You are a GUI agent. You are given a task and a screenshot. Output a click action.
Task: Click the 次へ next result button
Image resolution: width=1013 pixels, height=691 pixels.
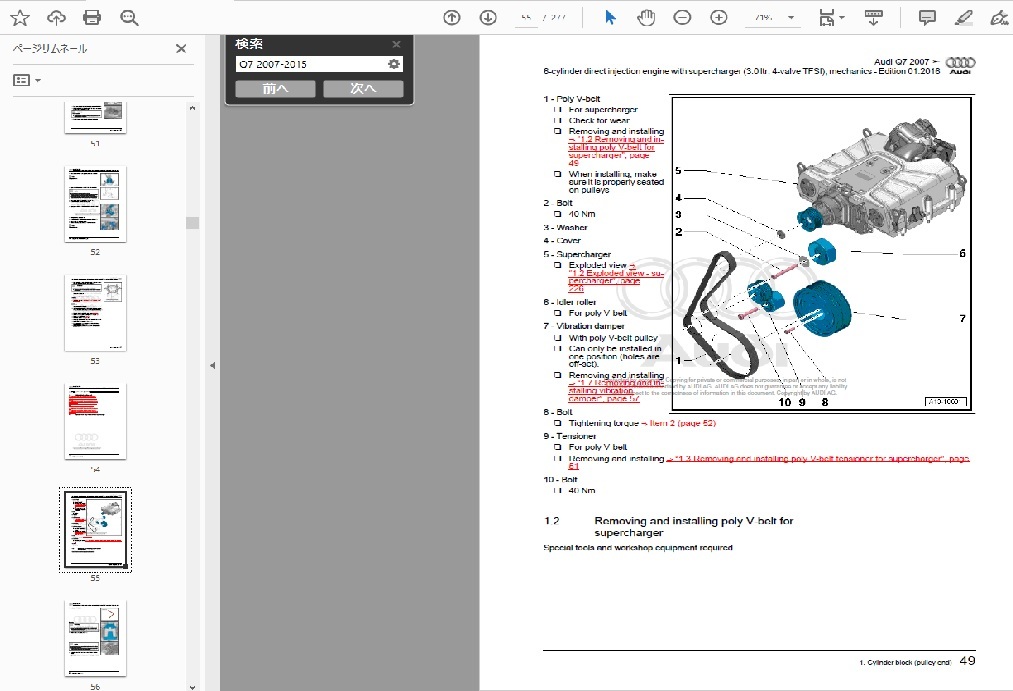click(x=363, y=88)
